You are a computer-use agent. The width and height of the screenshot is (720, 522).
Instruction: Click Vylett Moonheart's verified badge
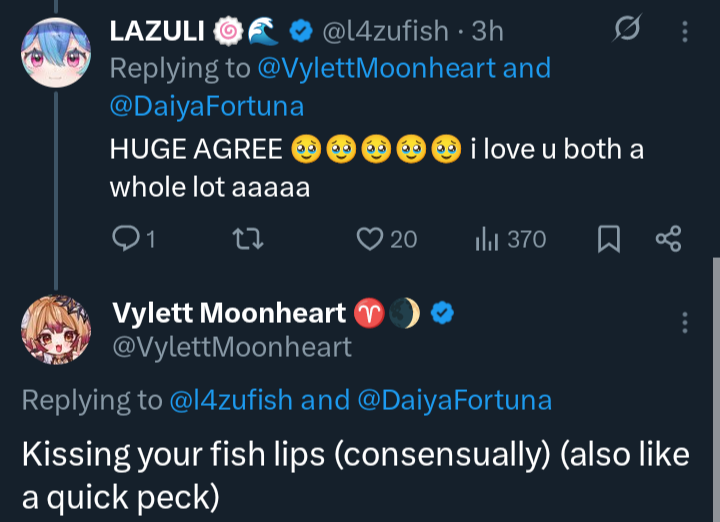pyautogui.click(x=443, y=314)
